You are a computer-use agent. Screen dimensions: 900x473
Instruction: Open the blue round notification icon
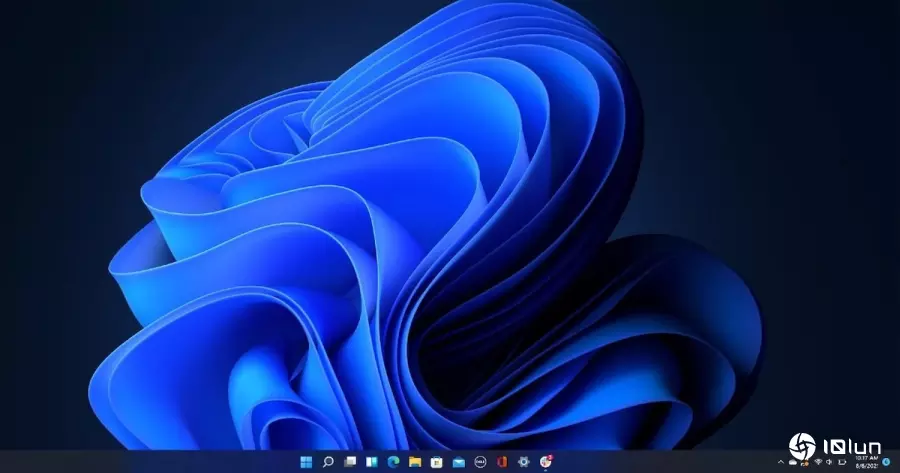[886, 462]
